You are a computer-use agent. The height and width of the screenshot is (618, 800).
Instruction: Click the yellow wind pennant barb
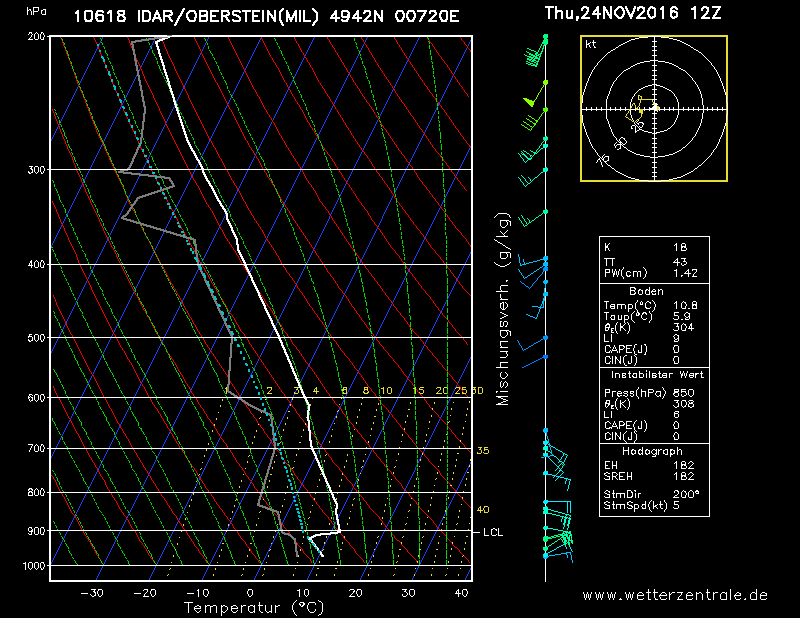click(x=531, y=101)
